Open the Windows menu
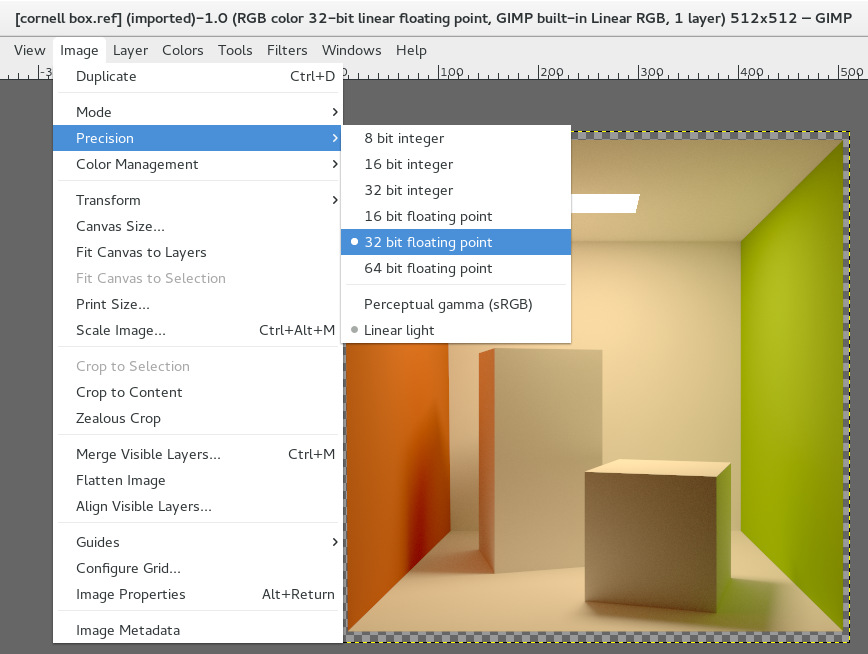Image resolution: width=868 pixels, height=654 pixels. click(351, 50)
